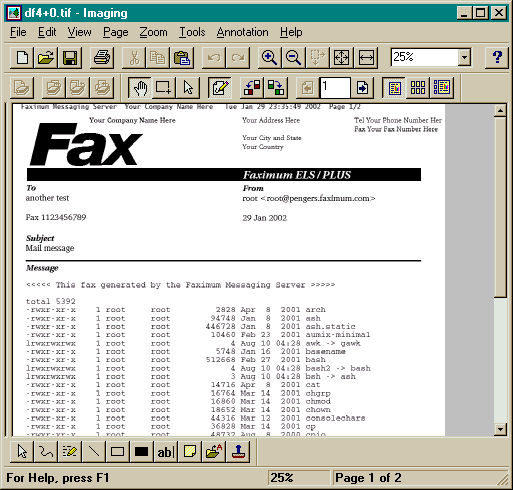Click the vertical scrollbar down arrow

coord(500,429)
